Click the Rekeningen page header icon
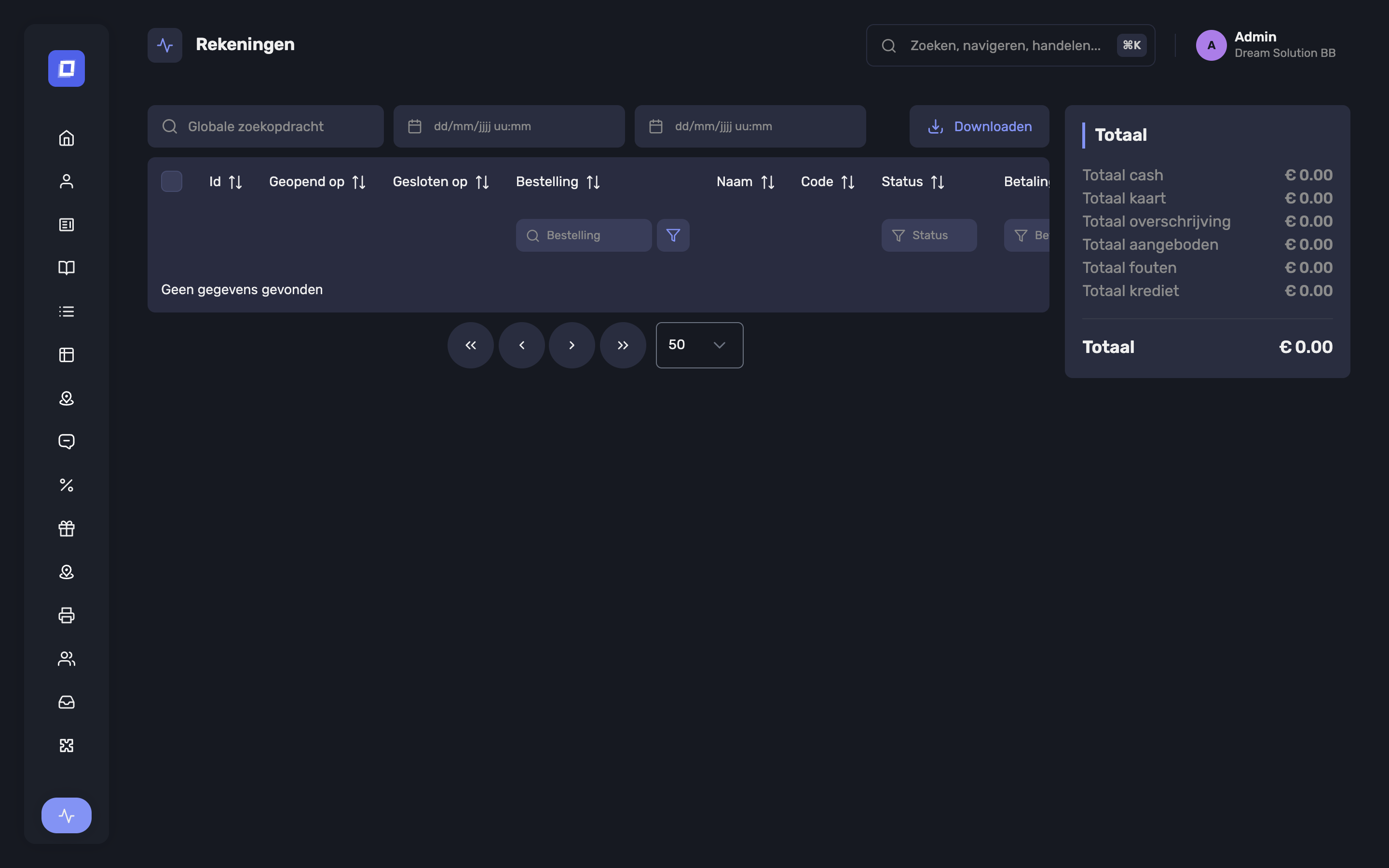Viewport: 1389px width, 868px height. (x=165, y=45)
